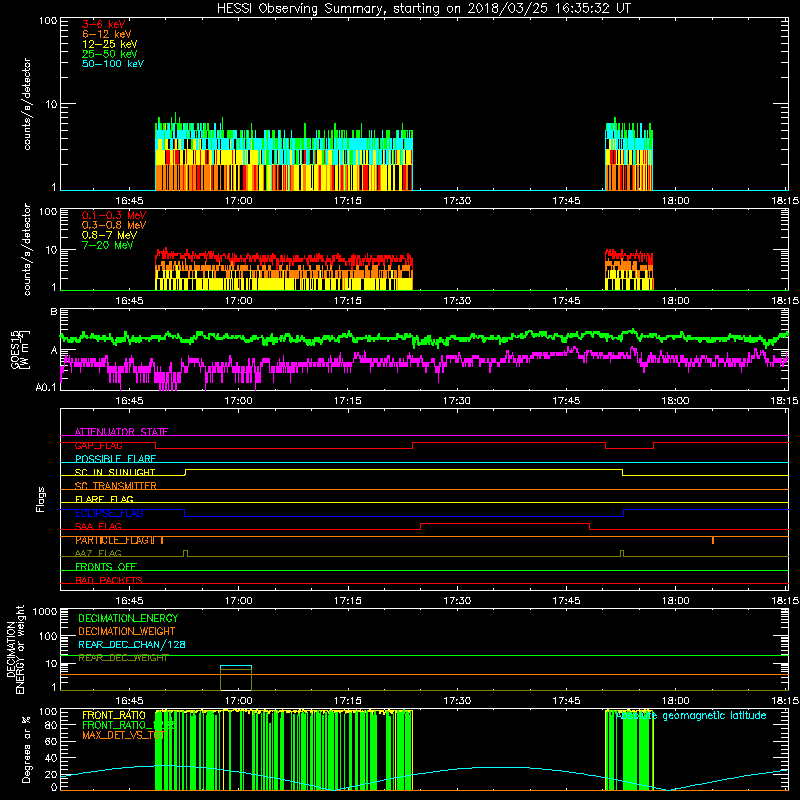Click the counts/s/detector label of top plot
The height and width of the screenshot is (800, 800).
point(27,104)
